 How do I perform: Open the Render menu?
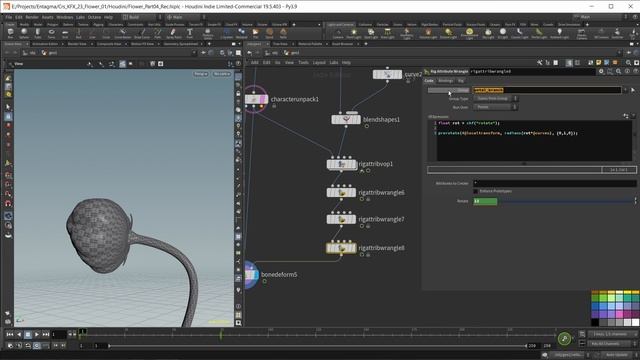point(32,17)
